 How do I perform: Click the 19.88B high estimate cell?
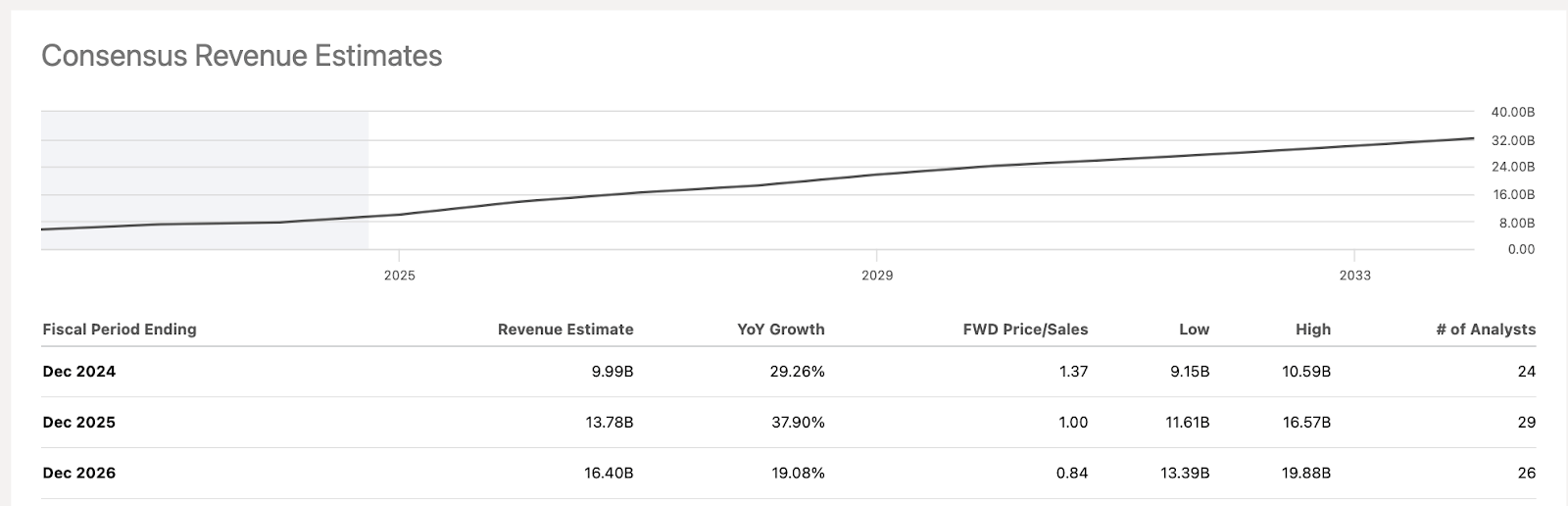pos(1305,474)
